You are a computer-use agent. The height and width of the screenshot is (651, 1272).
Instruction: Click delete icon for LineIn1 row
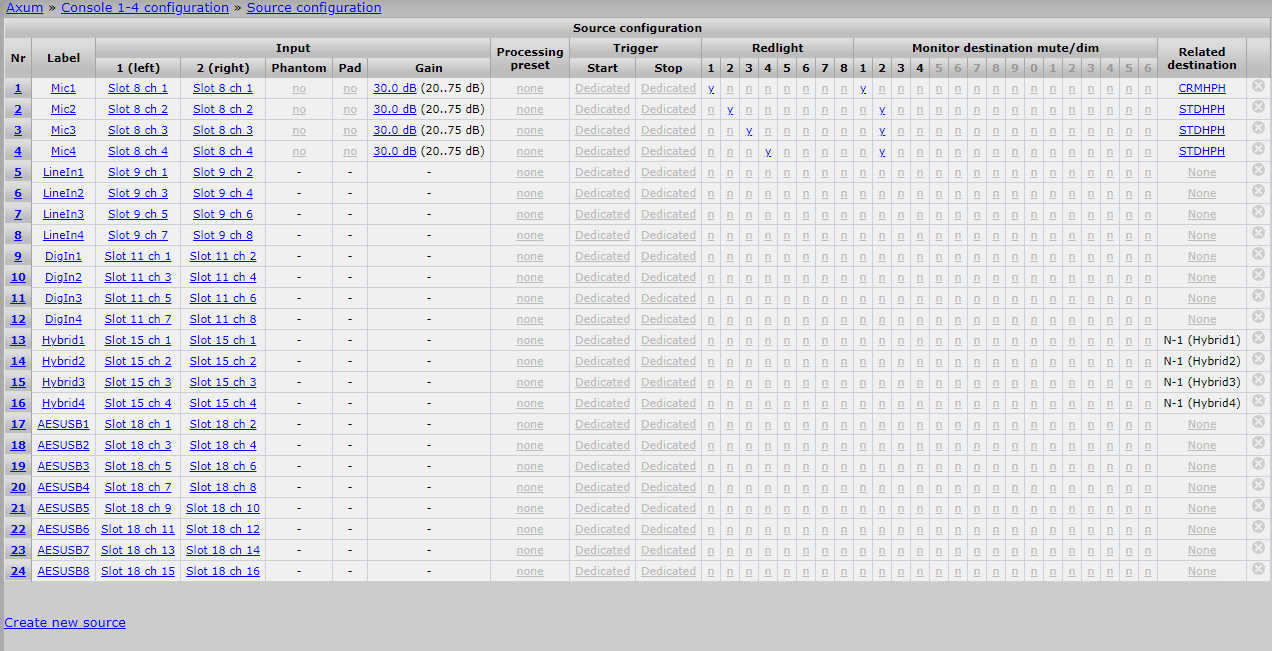pos(1258,171)
